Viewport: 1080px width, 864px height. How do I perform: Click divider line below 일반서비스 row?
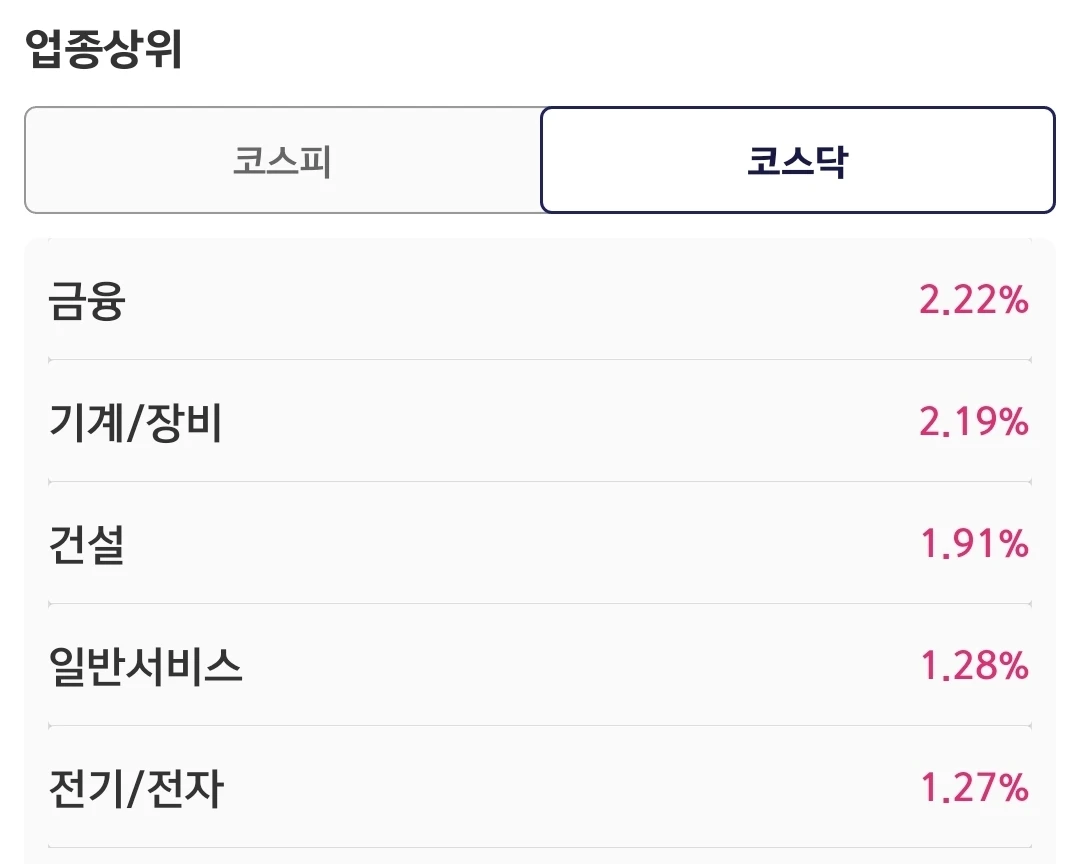tap(540, 726)
